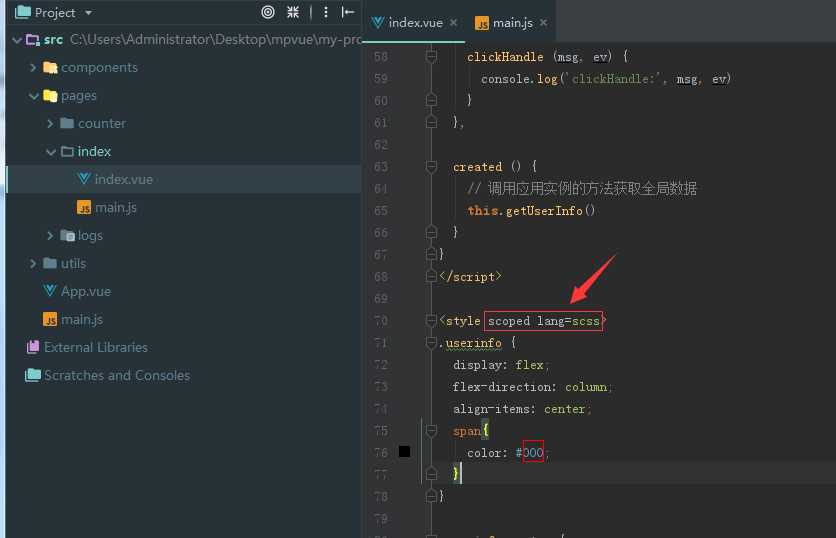The height and width of the screenshot is (538, 836).
Task: Click the #000 color value
Action: pos(529,453)
